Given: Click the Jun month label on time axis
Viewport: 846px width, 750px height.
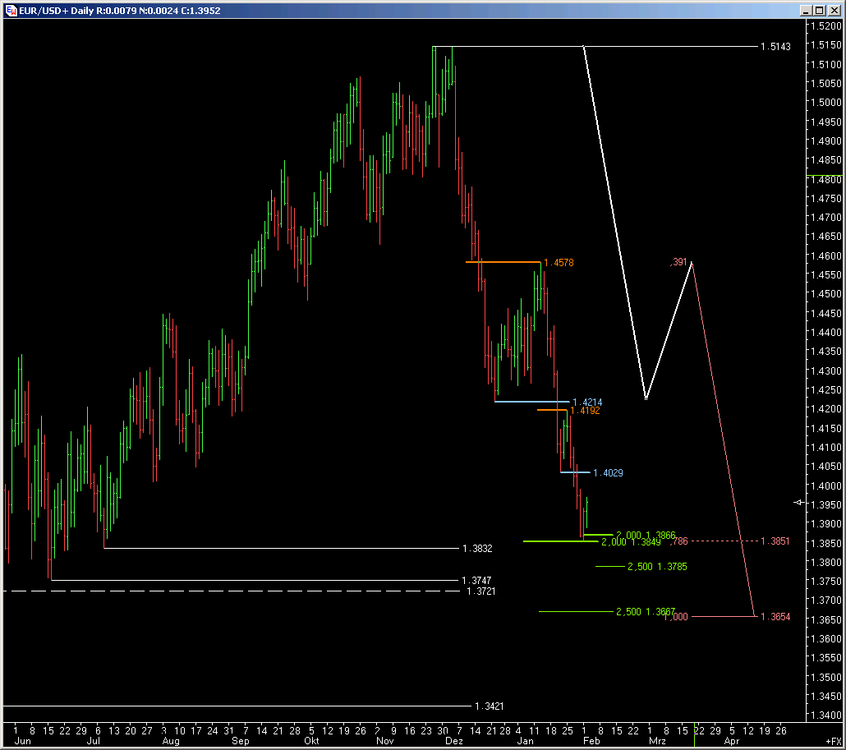Looking at the screenshot, I should pyautogui.click(x=23, y=741).
